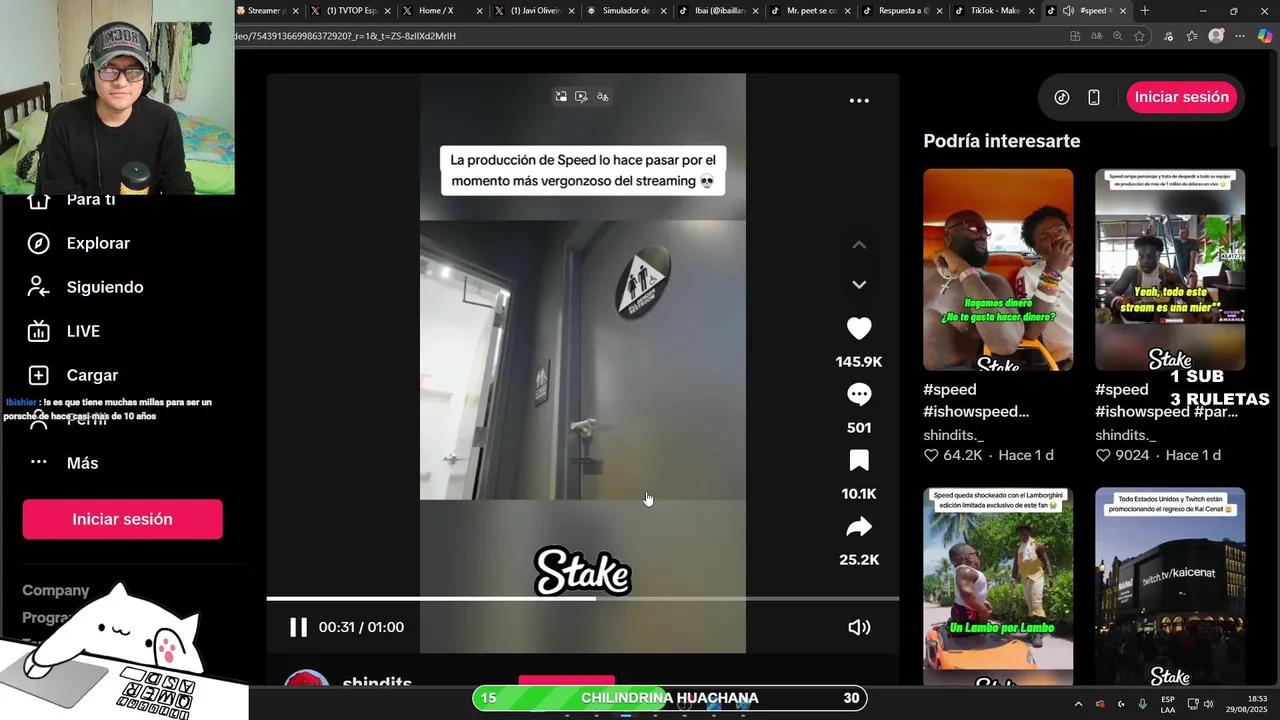
Task: Open the 'Un Lambo por Lambo' video thumbnail
Action: pos(998,586)
